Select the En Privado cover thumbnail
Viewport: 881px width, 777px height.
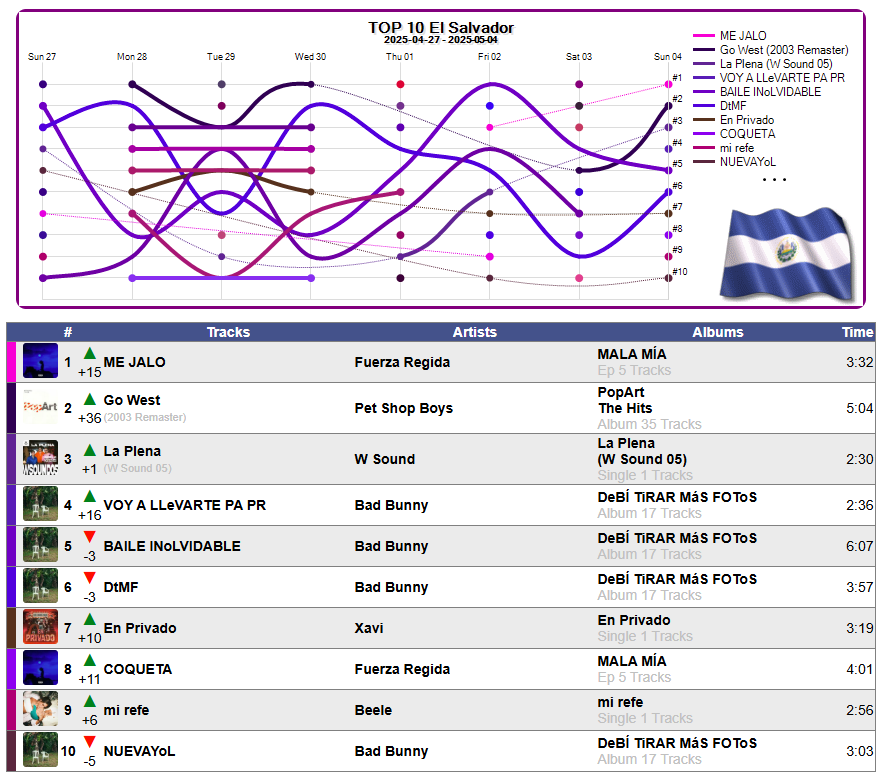coord(40,627)
